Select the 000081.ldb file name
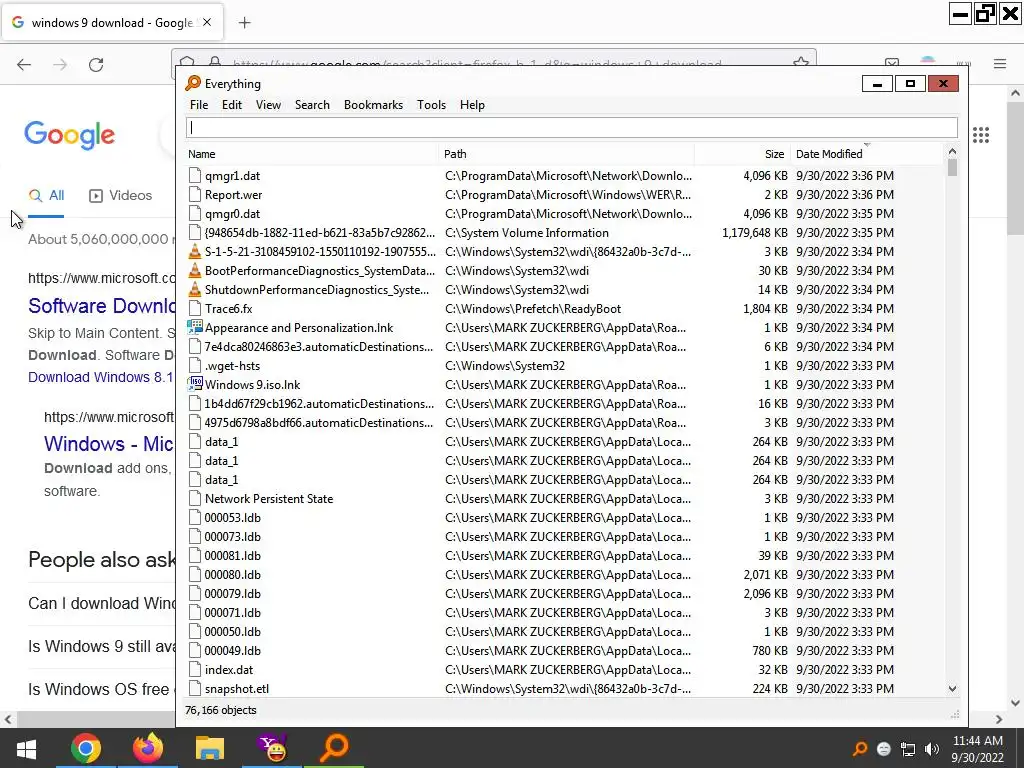This screenshot has height=768, width=1024. pos(232,556)
